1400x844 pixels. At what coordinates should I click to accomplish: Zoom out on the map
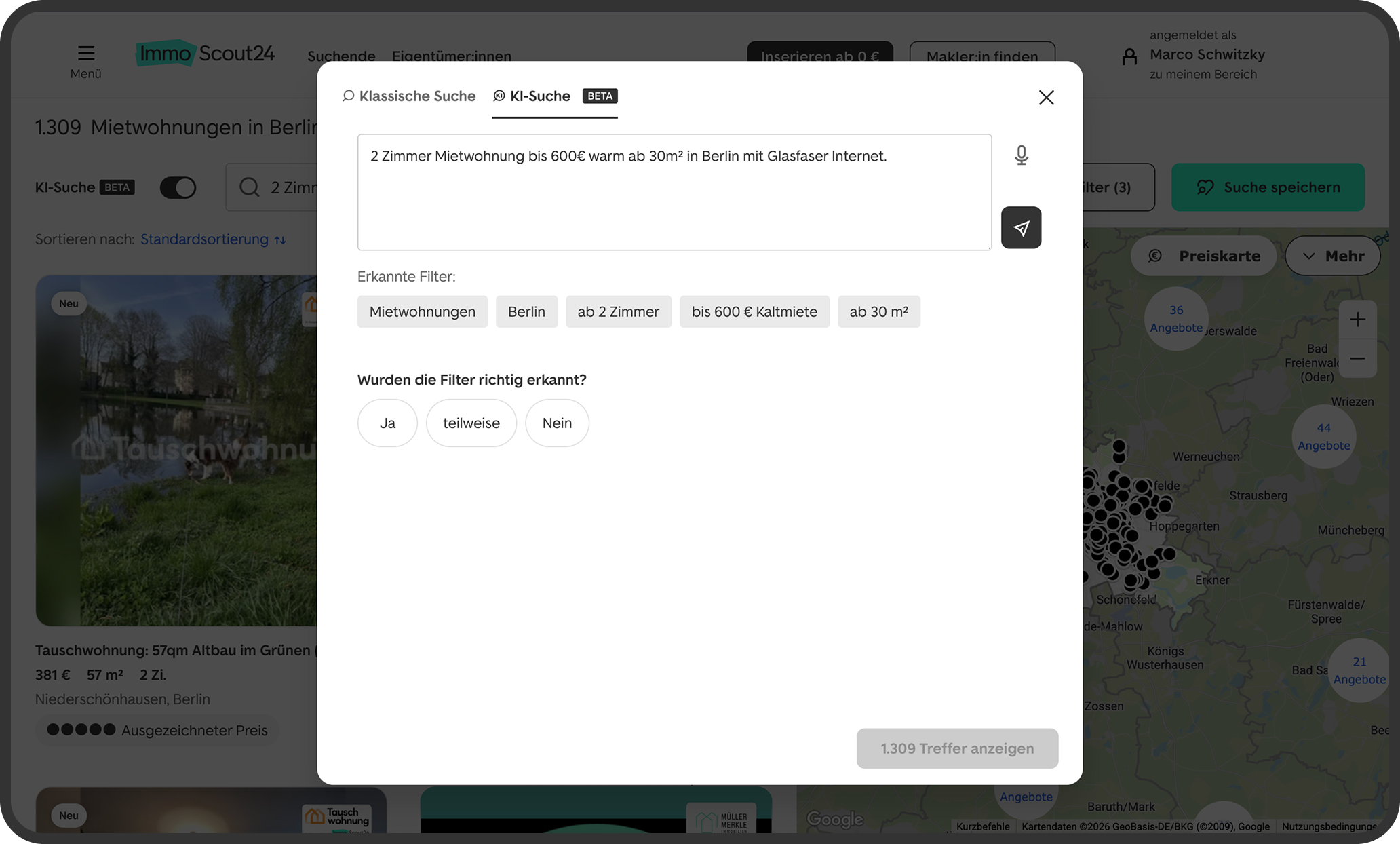coord(1358,359)
